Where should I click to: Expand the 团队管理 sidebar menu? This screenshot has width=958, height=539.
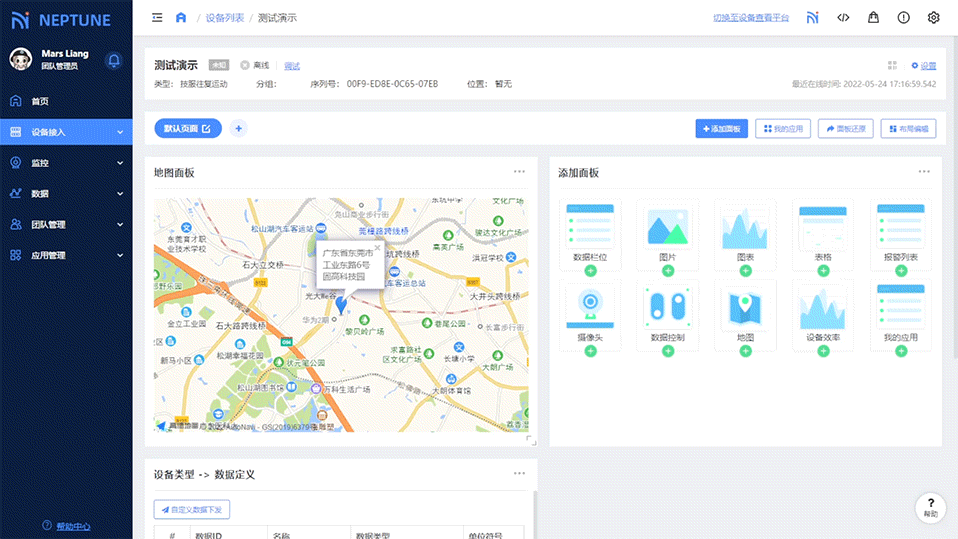coord(66,225)
